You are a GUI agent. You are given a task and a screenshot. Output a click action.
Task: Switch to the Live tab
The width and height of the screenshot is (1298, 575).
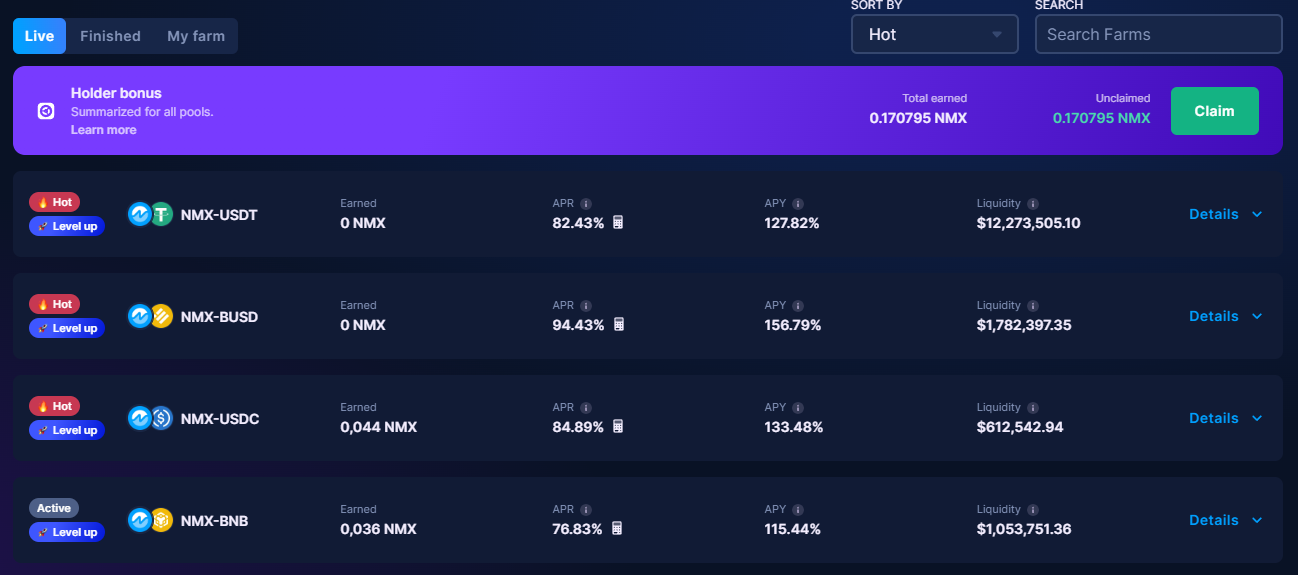click(39, 36)
